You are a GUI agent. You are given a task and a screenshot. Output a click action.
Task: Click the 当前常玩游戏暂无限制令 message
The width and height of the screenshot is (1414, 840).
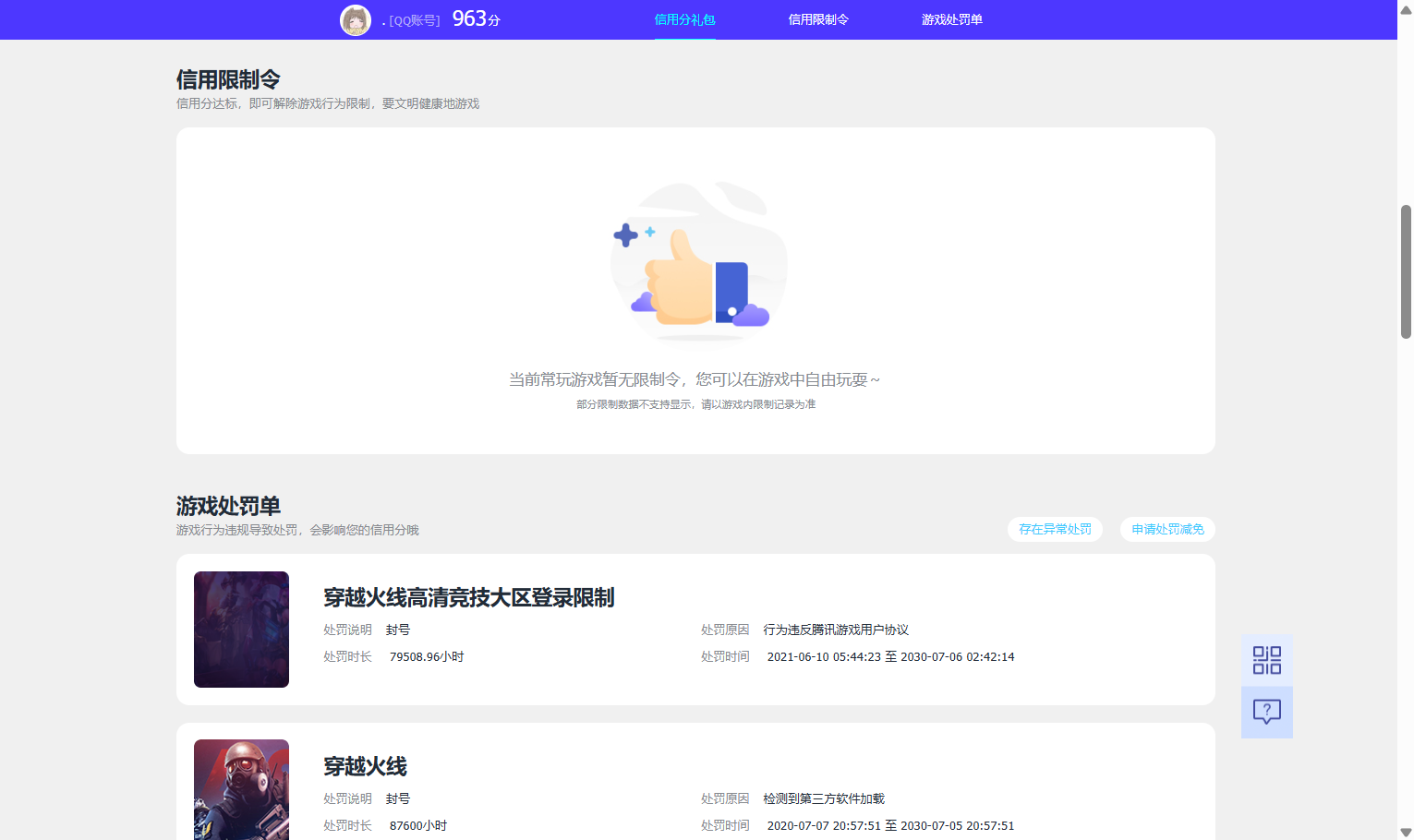tap(695, 379)
